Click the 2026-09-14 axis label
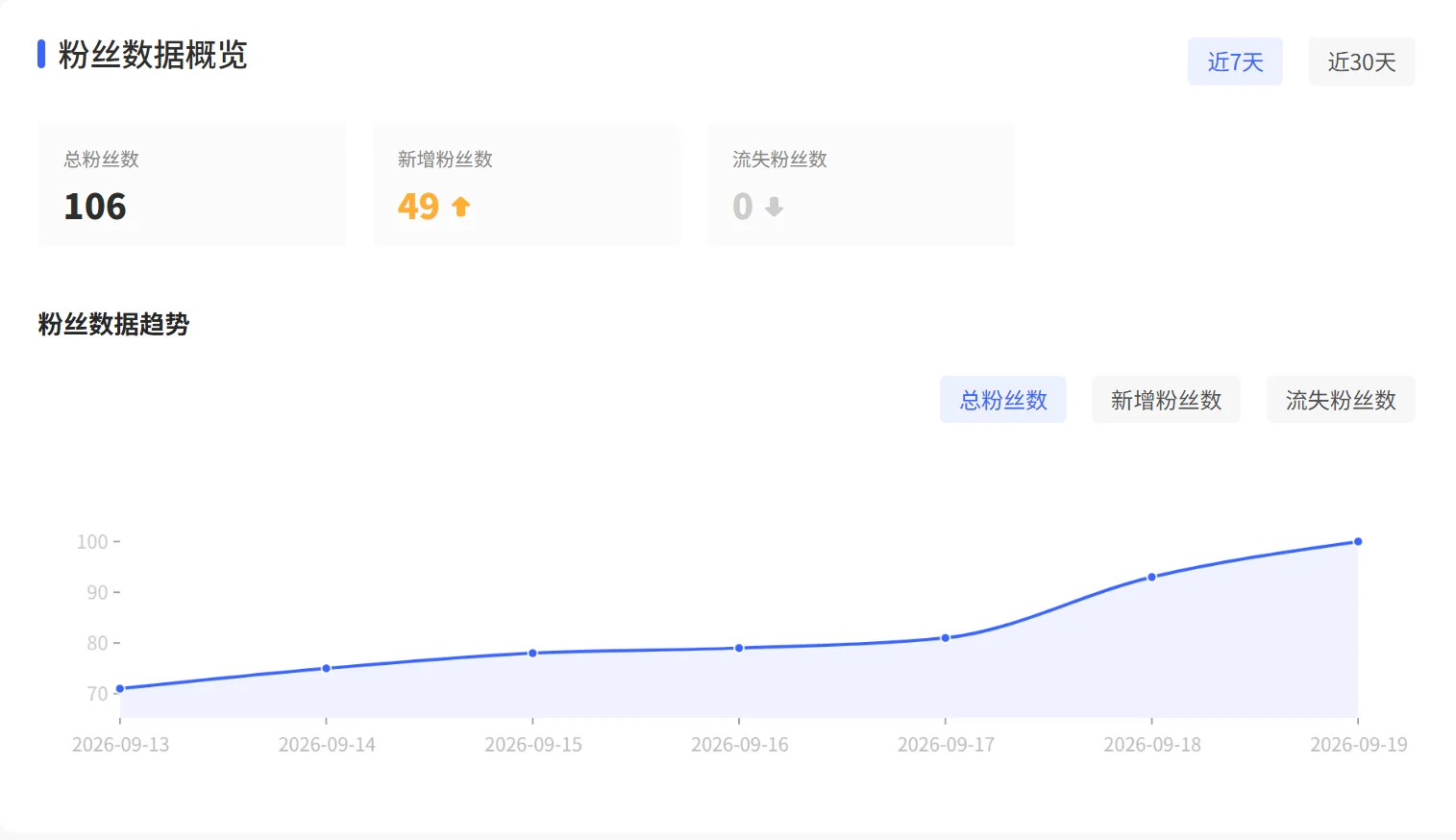 click(x=327, y=745)
